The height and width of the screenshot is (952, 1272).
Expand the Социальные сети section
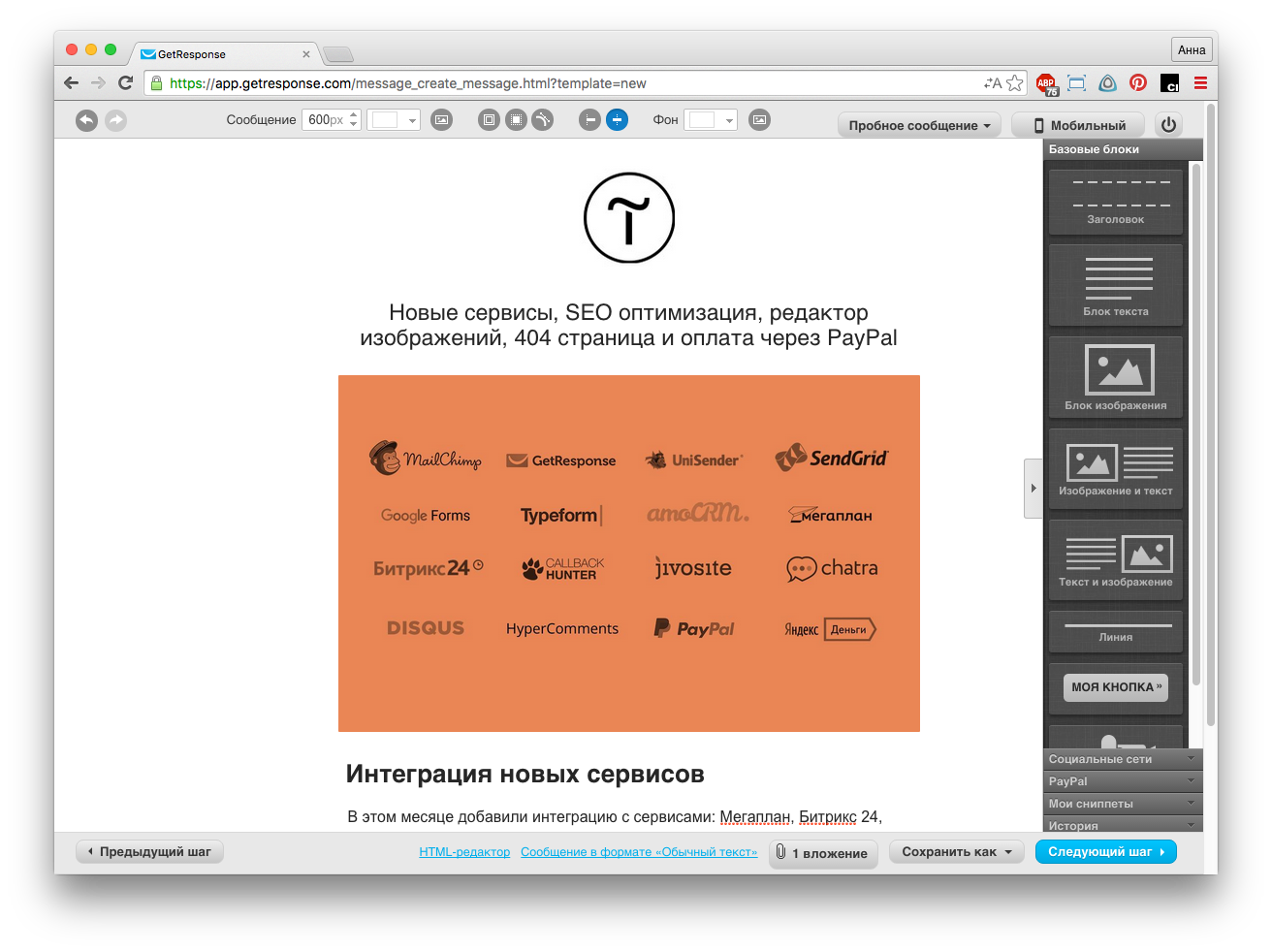tap(1123, 759)
